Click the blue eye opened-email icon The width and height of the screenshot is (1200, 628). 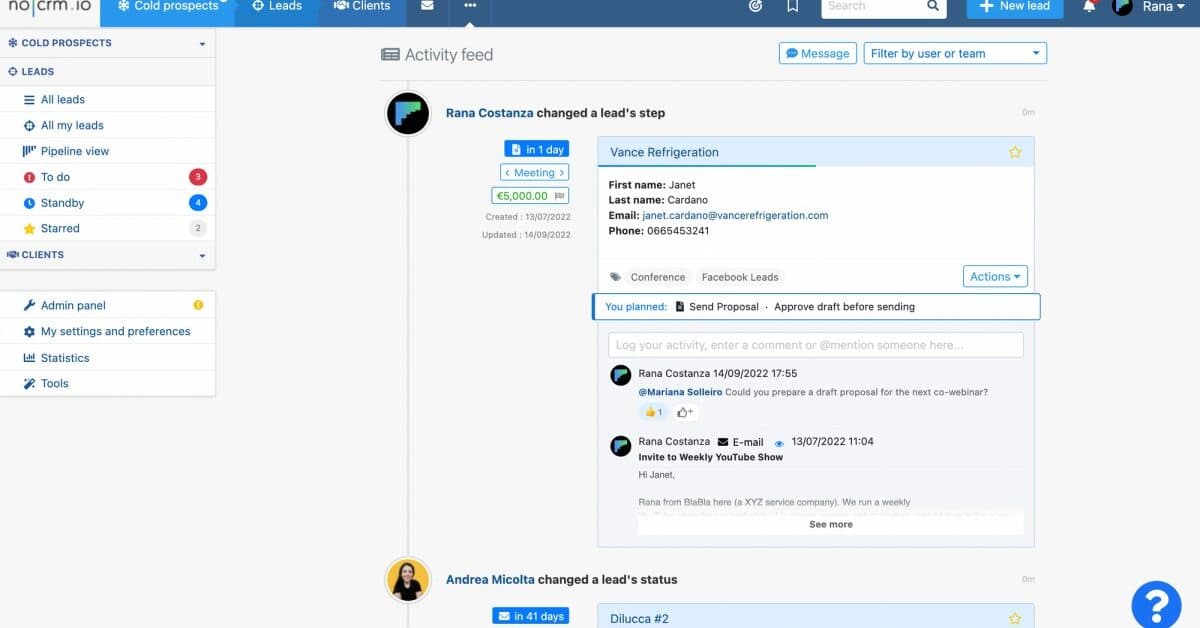click(x=779, y=443)
